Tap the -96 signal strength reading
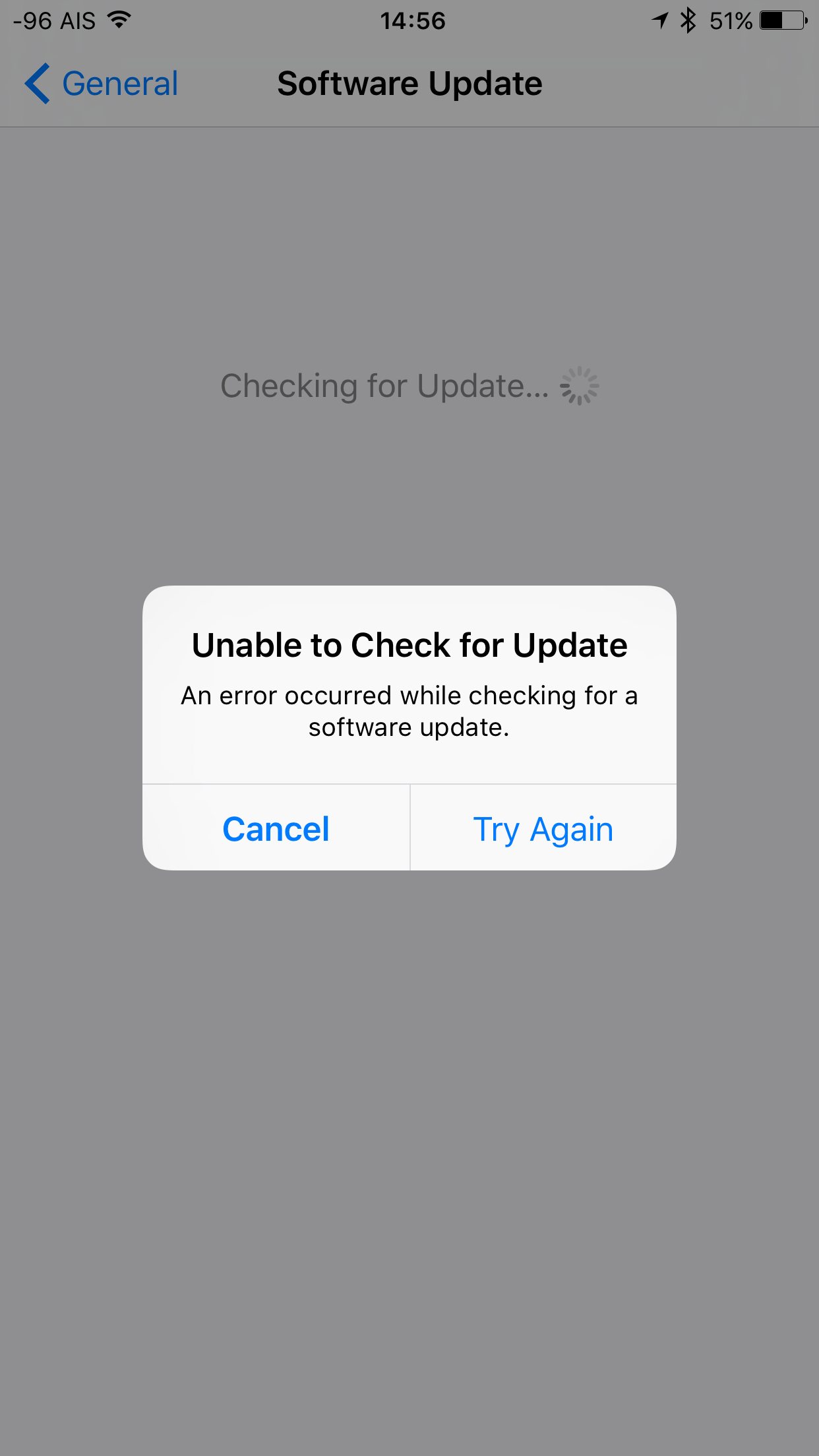The width and height of the screenshot is (819, 1456). click(x=32, y=21)
